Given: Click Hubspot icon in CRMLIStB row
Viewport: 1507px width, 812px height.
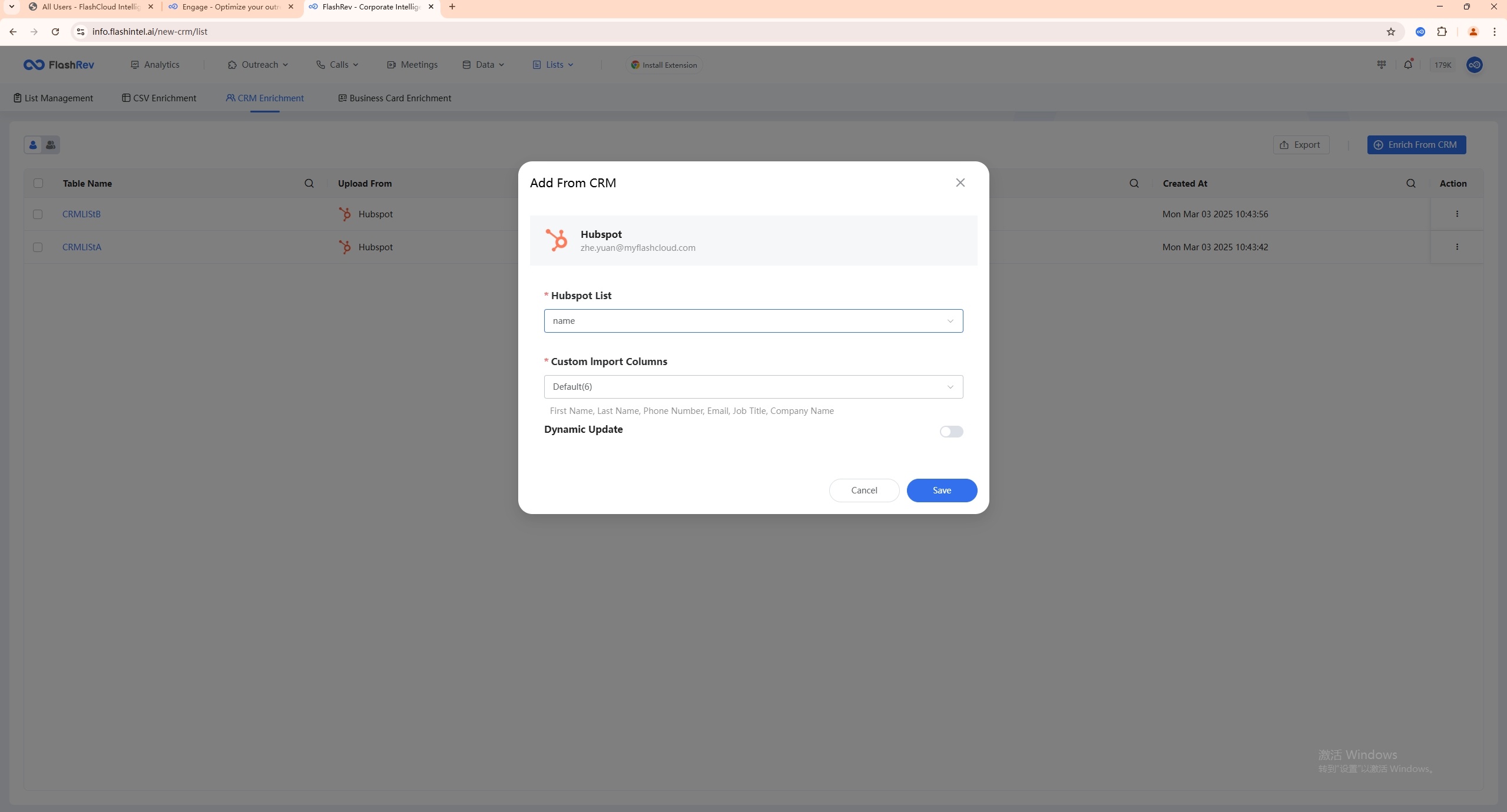Looking at the screenshot, I should 345,214.
